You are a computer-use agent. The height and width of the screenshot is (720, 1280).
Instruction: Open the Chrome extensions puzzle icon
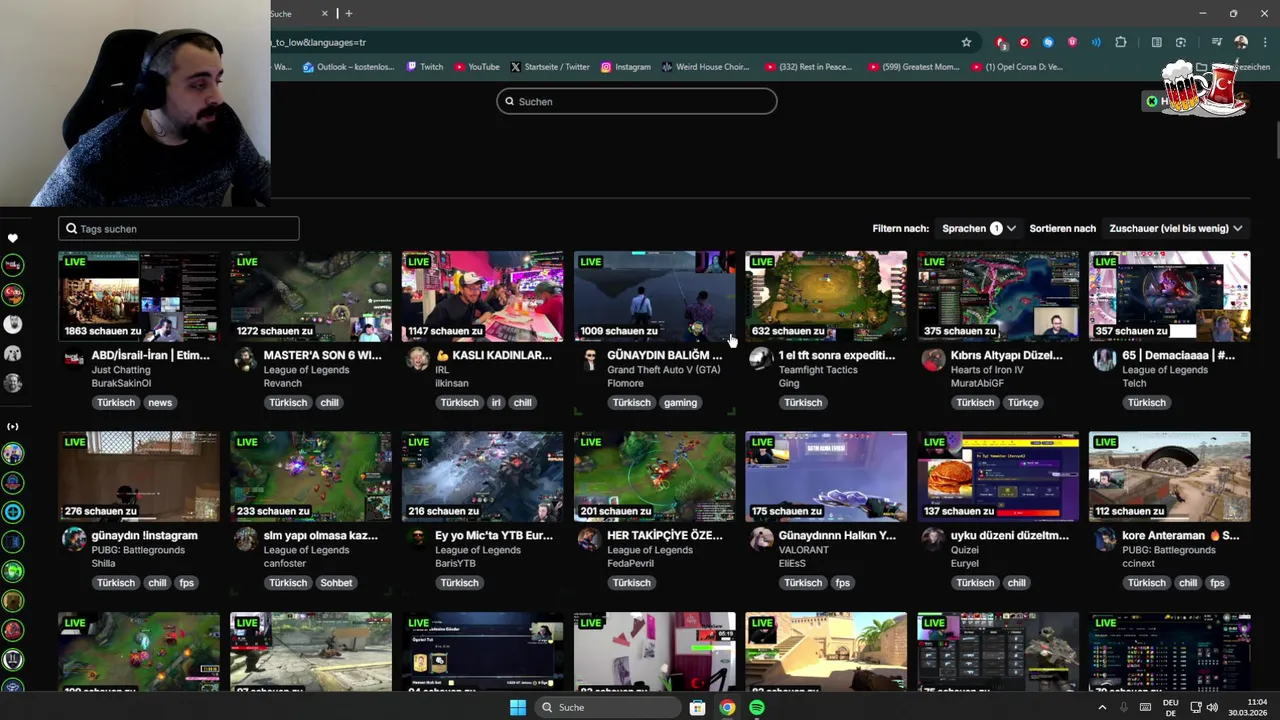pos(1120,43)
